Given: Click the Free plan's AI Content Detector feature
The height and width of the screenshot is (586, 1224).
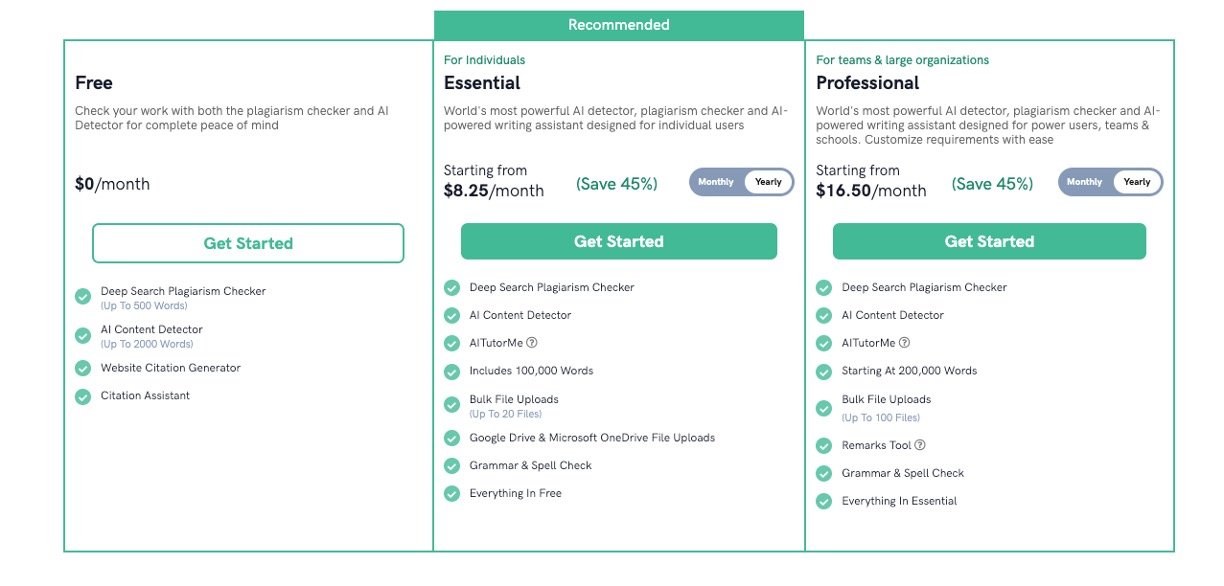Looking at the screenshot, I should 151,329.
